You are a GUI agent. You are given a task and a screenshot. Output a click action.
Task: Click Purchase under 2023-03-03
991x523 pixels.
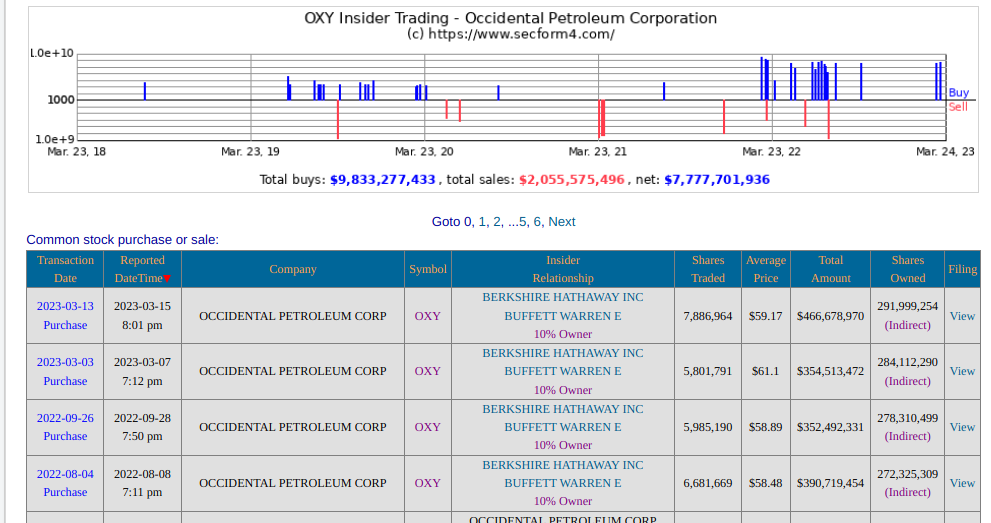click(x=65, y=381)
